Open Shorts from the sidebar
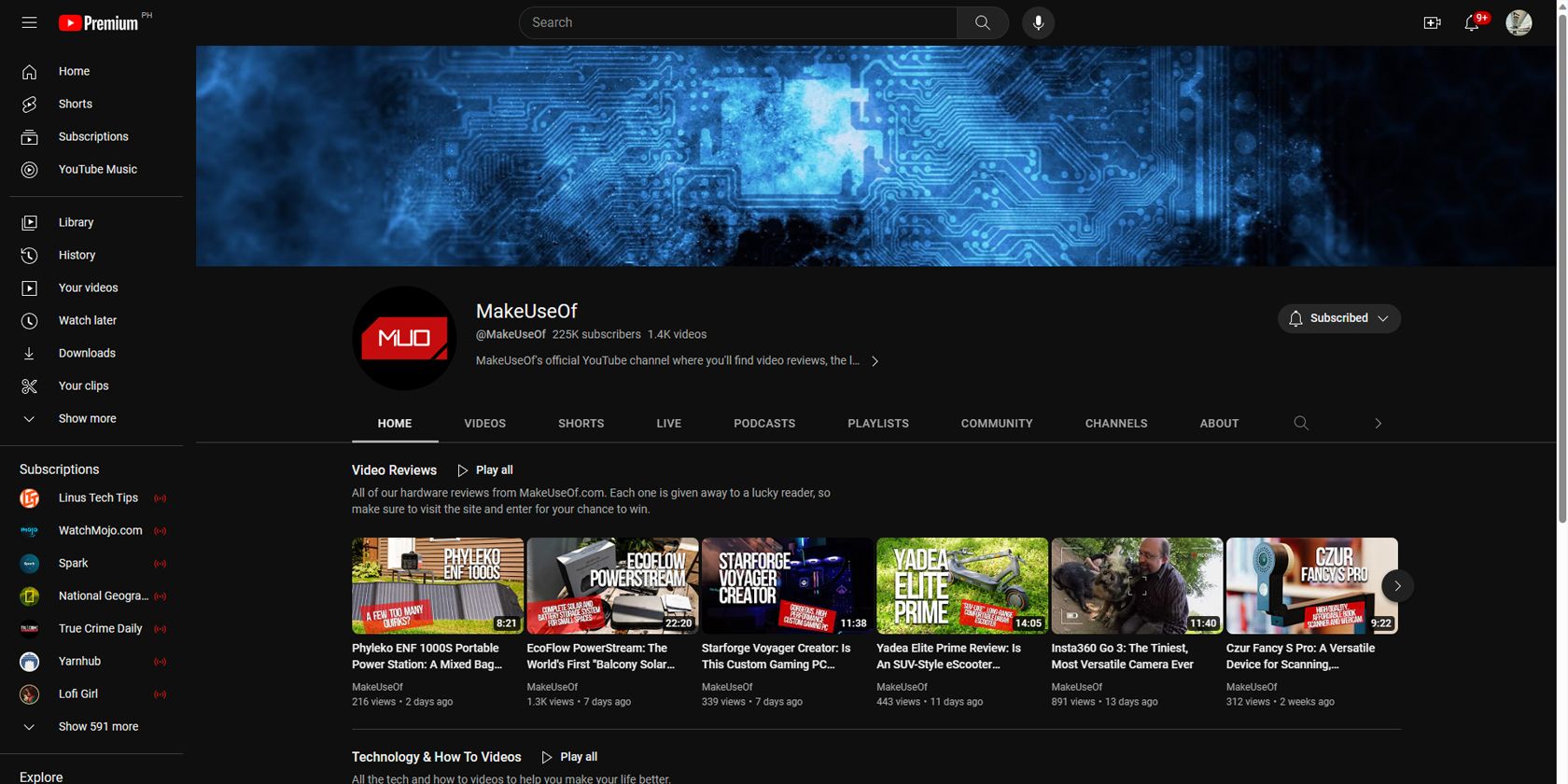Viewport: 1568px width, 784px height. 96,104
